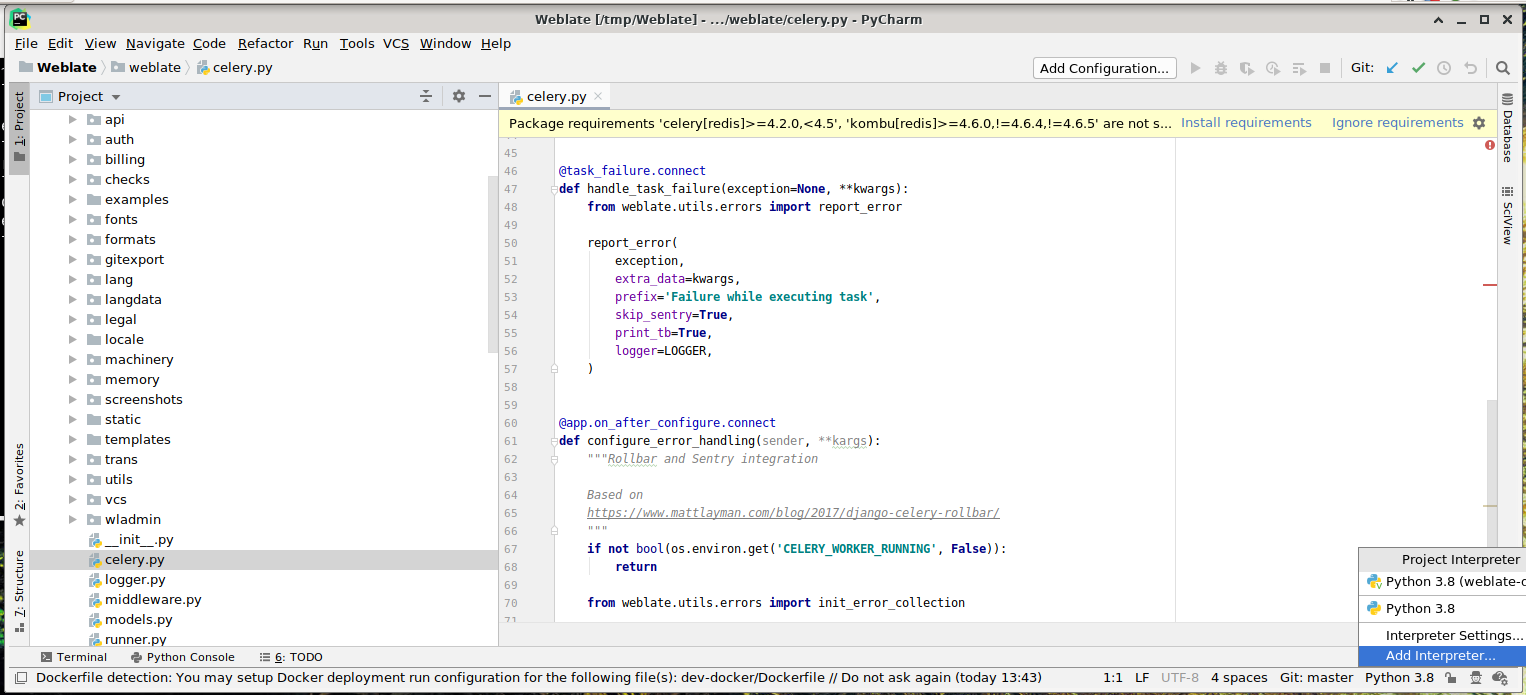Expand the machinery folder in the project tree

point(71,359)
